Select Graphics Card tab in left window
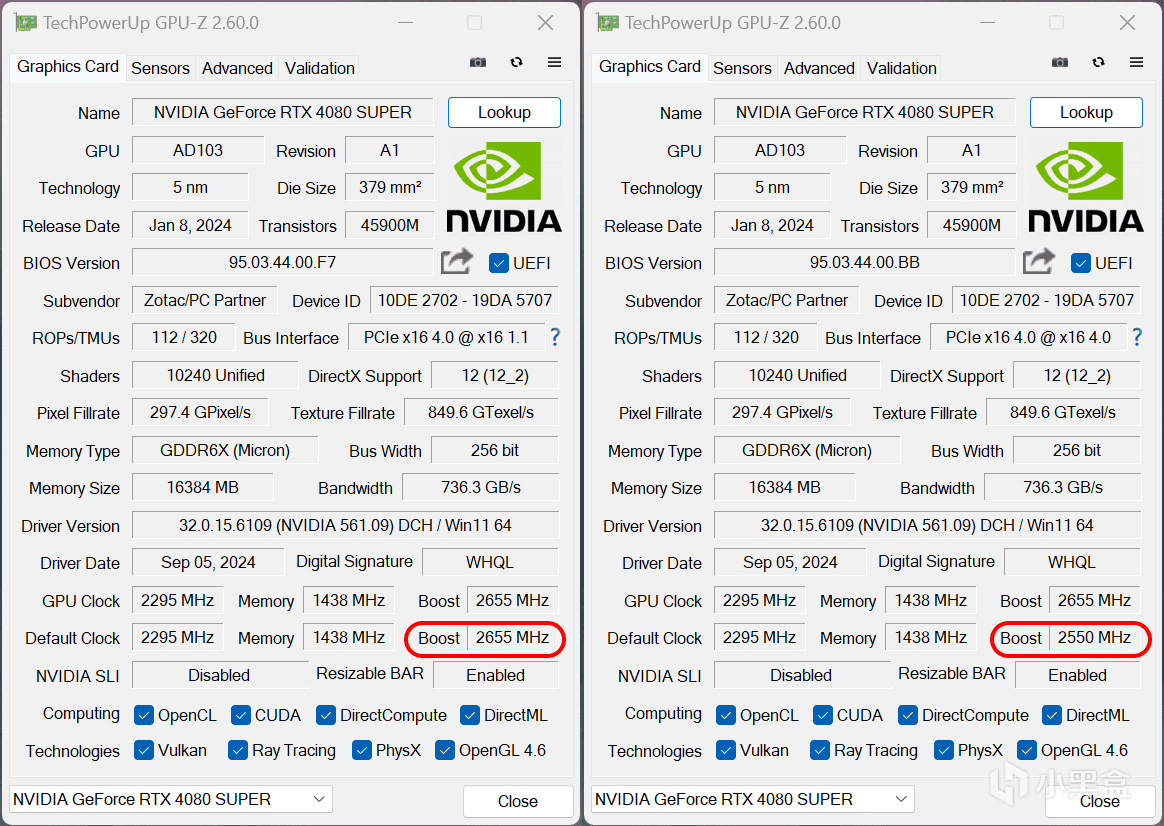Viewport: 1164px width, 826px height. point(68,67)
